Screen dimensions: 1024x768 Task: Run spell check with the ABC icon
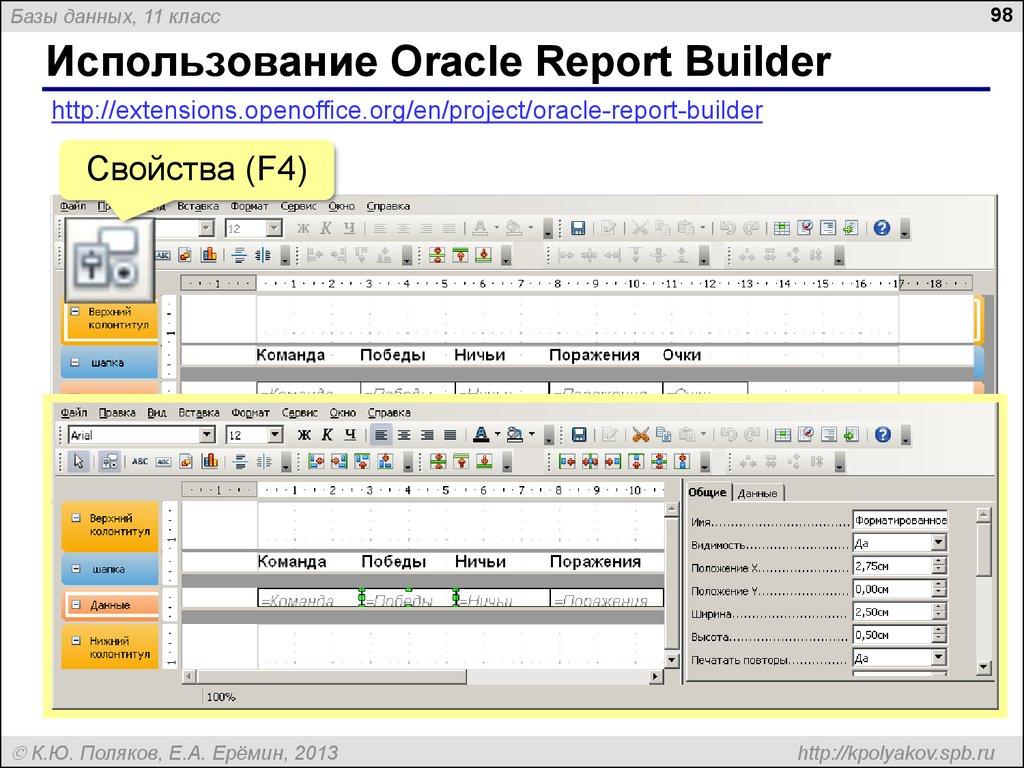[138, 462]
